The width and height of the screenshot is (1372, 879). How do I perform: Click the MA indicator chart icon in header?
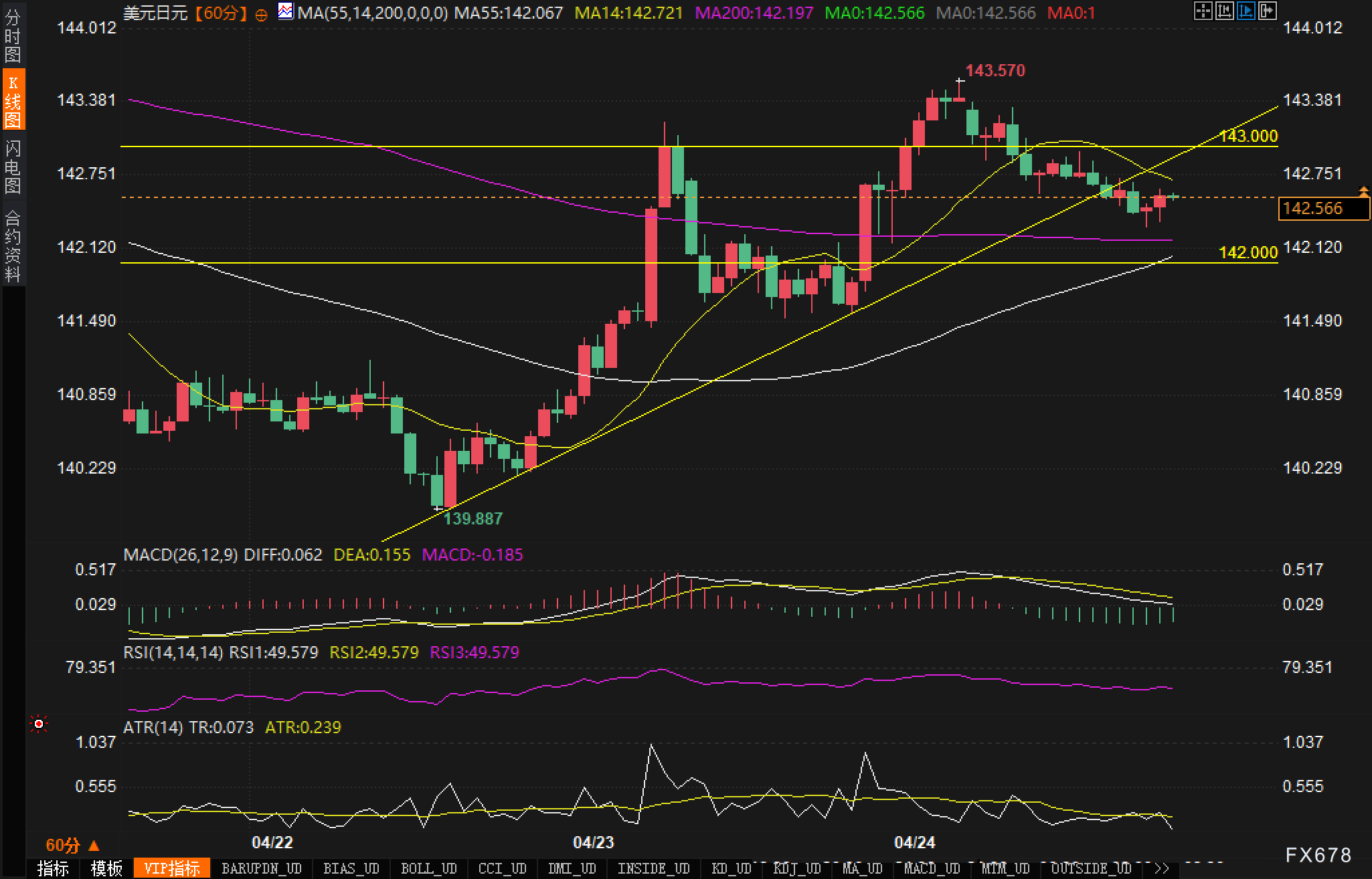click(x=286, y=11)
